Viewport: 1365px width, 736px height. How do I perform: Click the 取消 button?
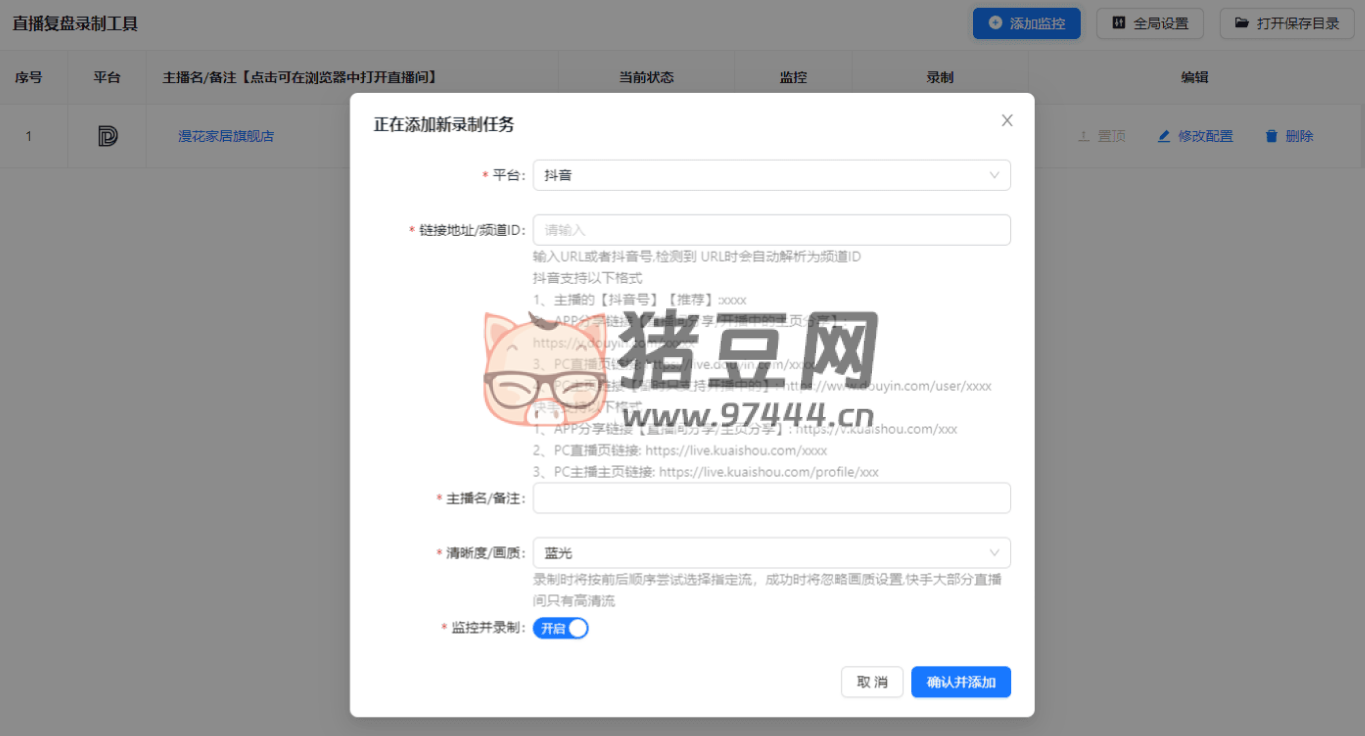click(872, 682)
